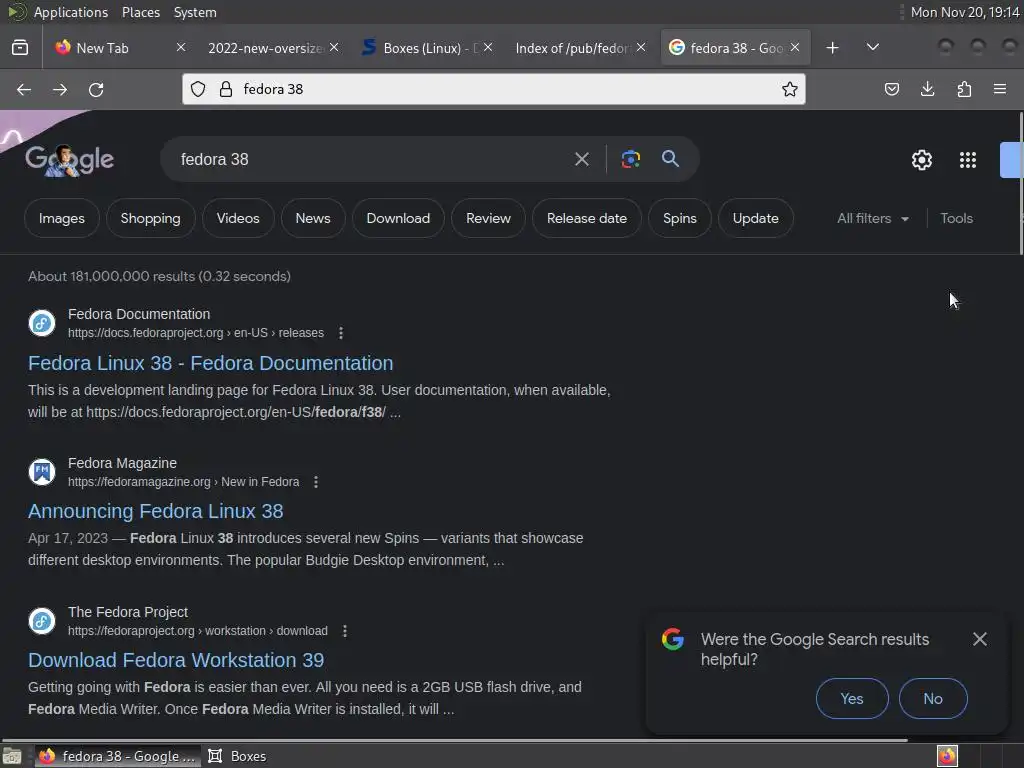Apply the Update search chip
This screenshot has width=1024, height=768.
coord(756,219)
